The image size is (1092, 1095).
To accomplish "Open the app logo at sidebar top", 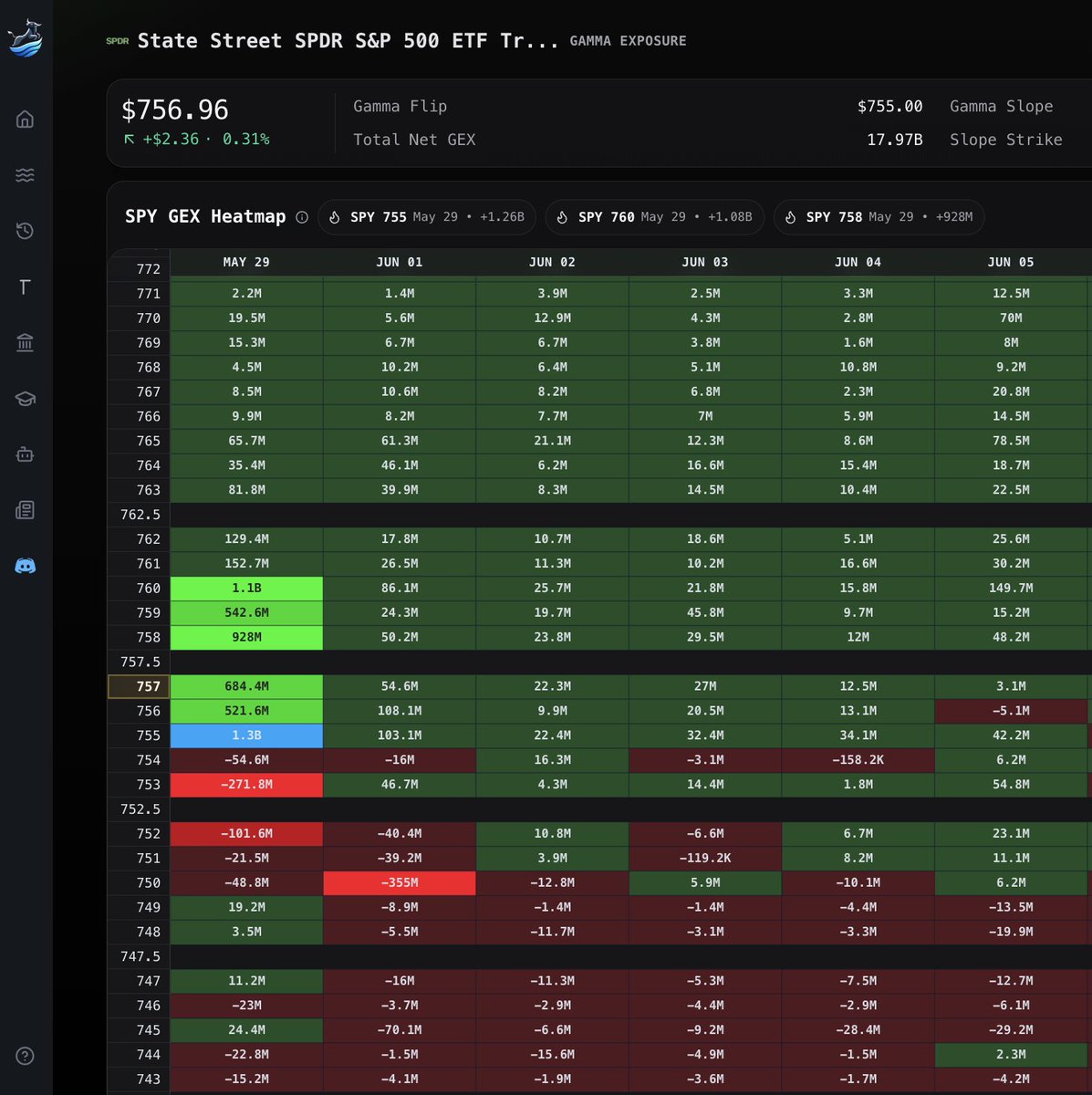I will [x=25, y=37].
